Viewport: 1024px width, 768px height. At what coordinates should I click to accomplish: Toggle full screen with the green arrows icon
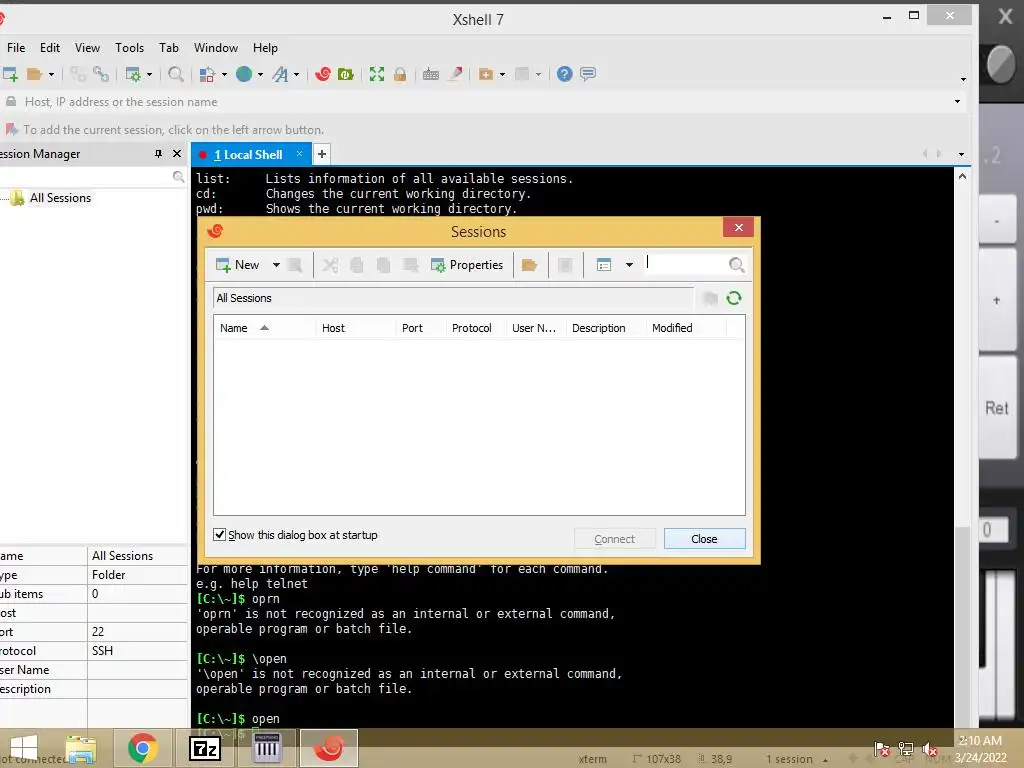(377, 74)
